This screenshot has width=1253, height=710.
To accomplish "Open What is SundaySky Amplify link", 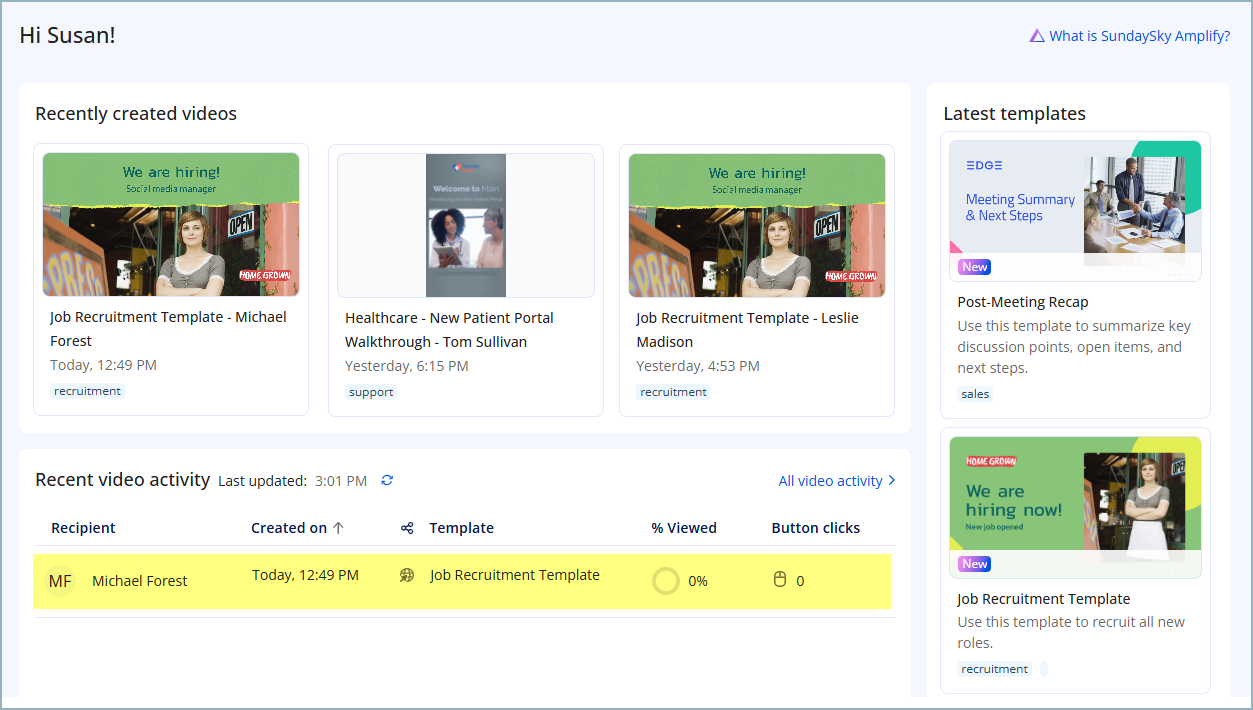I will [1139, 36].
